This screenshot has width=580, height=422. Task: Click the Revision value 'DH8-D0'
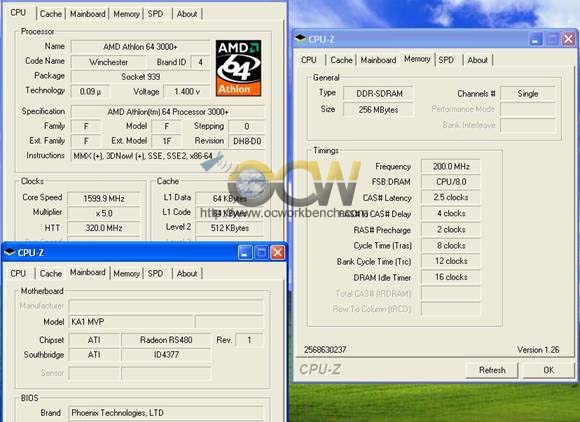[x=247, y=141]
